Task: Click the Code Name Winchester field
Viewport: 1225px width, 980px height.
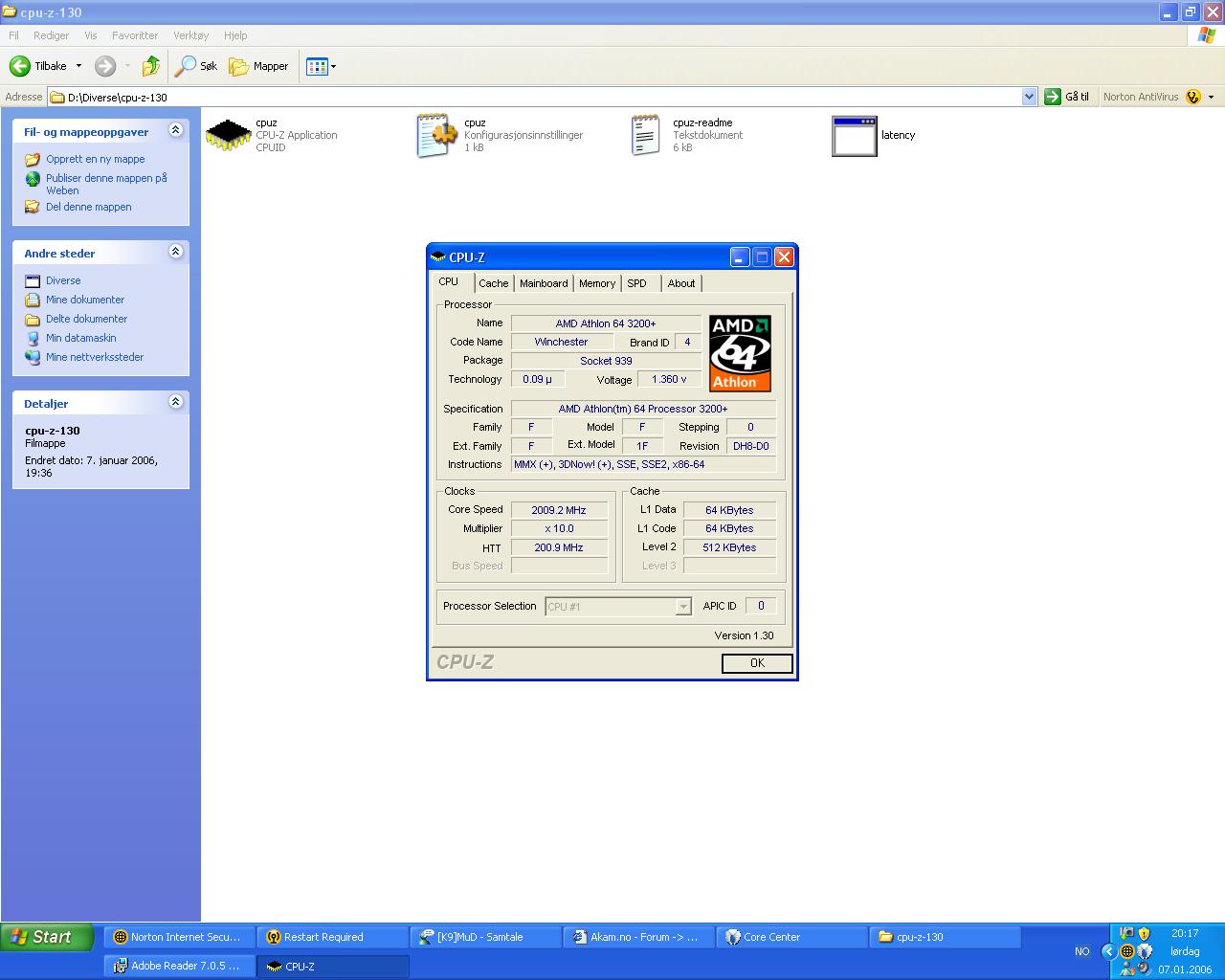Action: (x=561, y=342)
